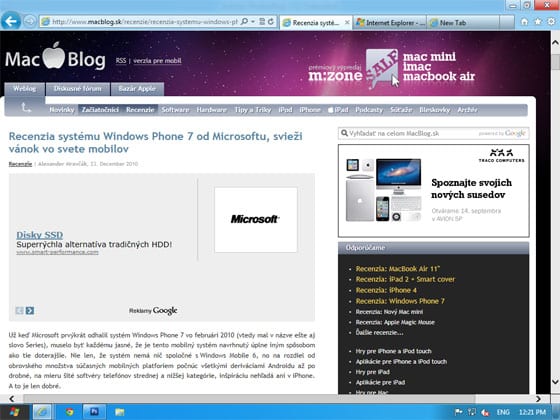
Task: Open the RSS link
Action: 121,60
